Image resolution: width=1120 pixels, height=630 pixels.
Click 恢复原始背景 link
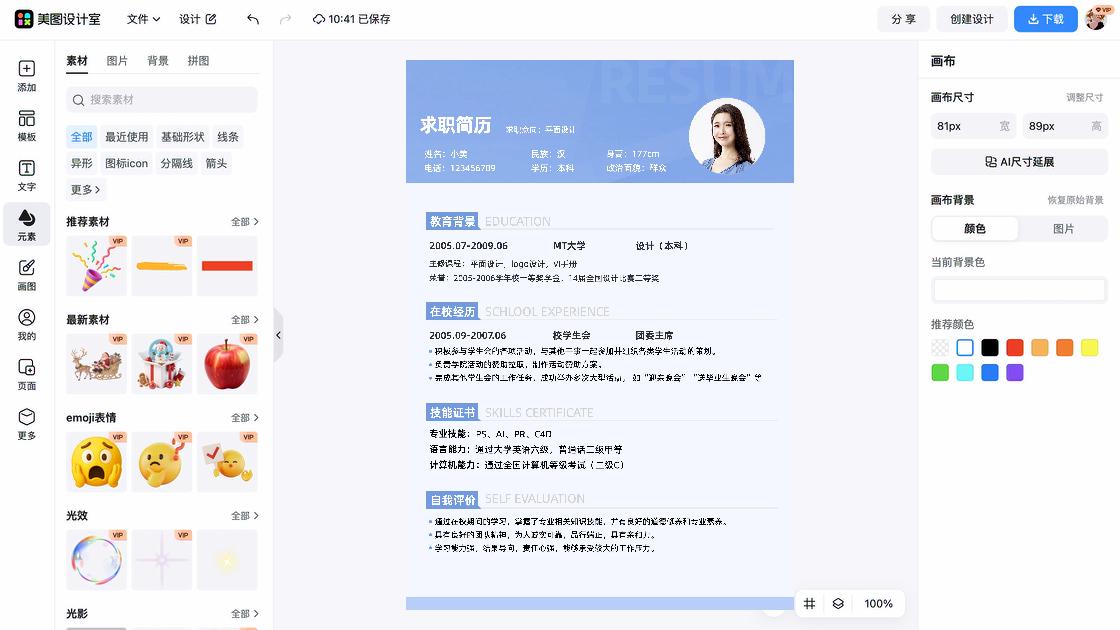coord(1075,200)
